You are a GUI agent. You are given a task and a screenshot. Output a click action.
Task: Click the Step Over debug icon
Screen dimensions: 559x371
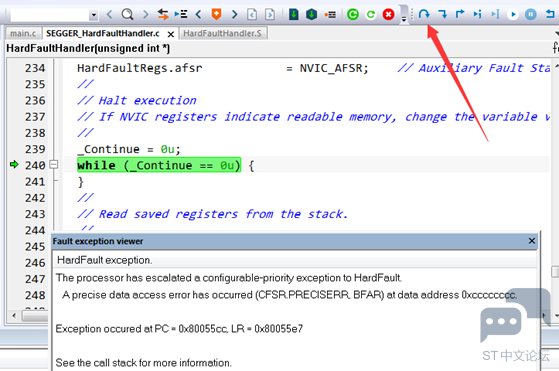tap(424, 14)
